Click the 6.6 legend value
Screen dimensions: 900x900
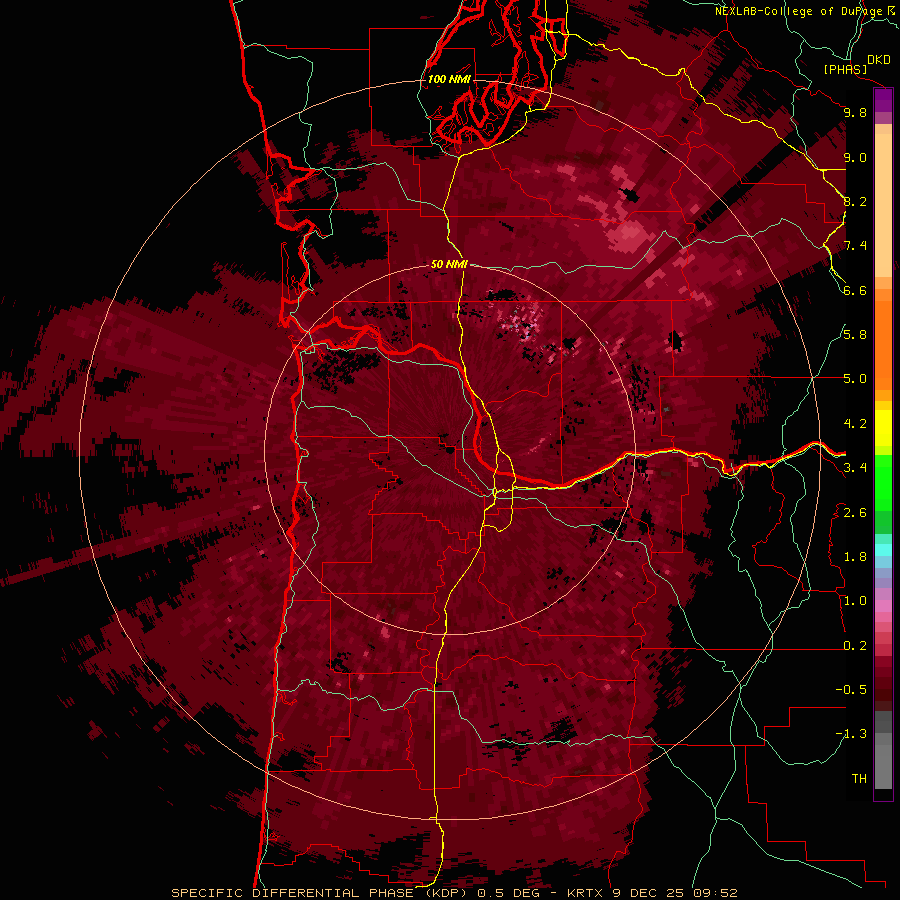pos(855,290)
